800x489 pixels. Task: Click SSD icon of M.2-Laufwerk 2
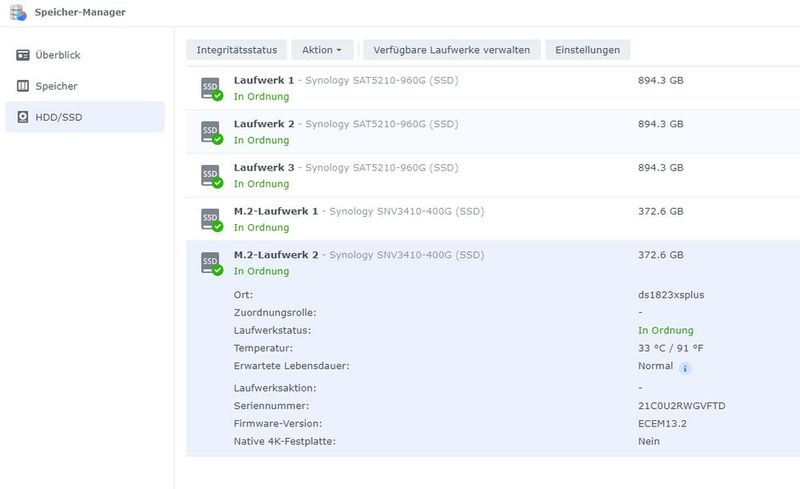[x=212, y=263]
